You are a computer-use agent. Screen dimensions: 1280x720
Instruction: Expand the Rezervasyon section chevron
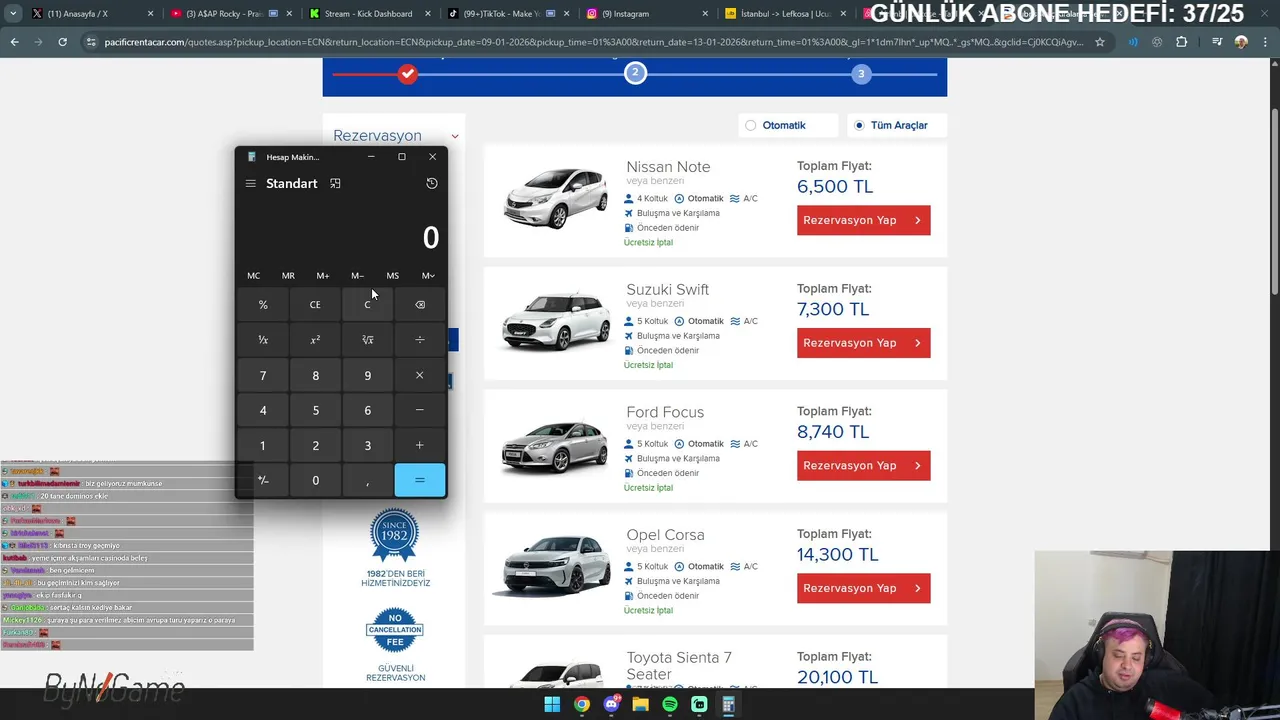(x=455, y=136)
